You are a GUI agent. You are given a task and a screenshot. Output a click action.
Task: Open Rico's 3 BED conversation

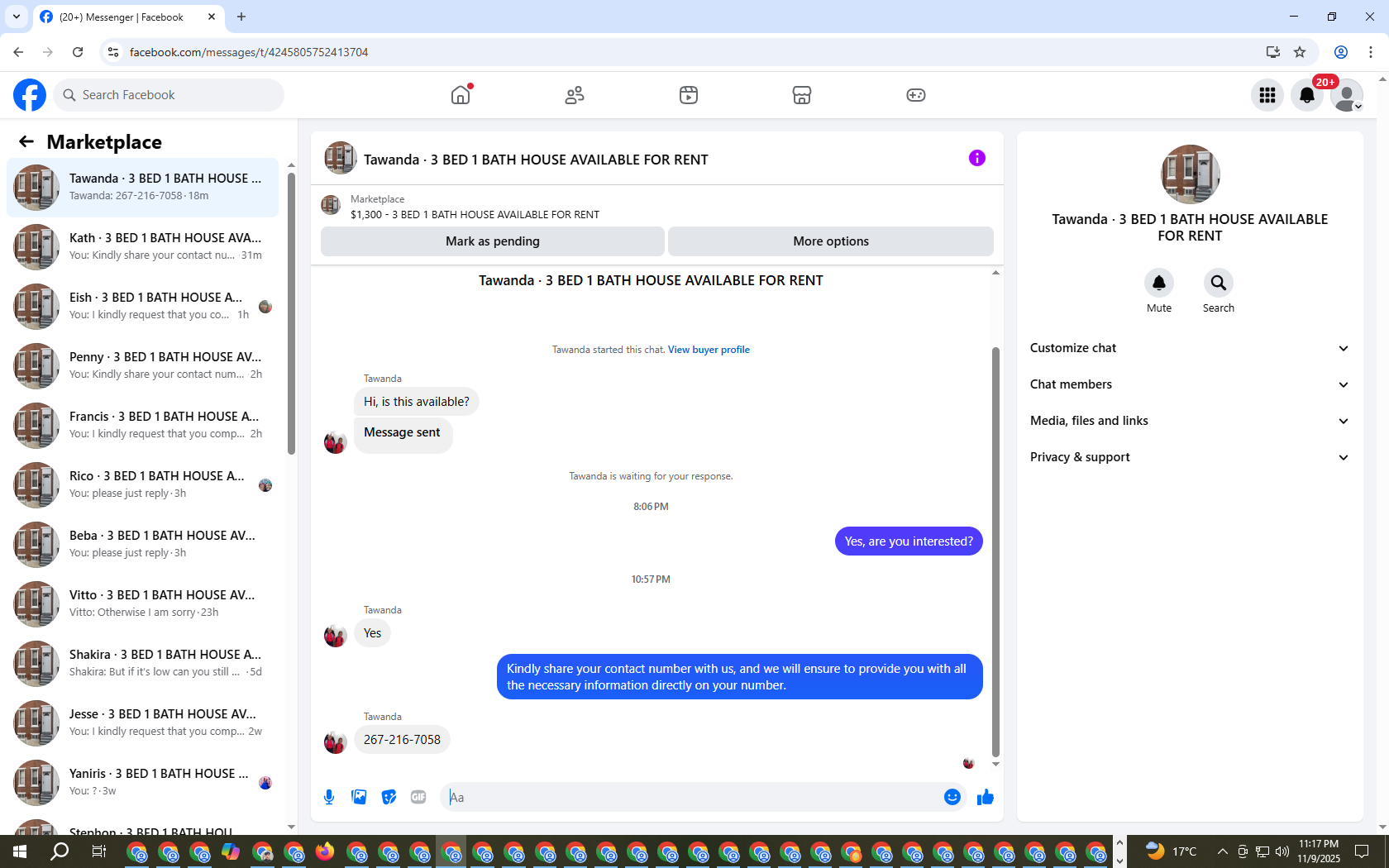tap(143, 485)
